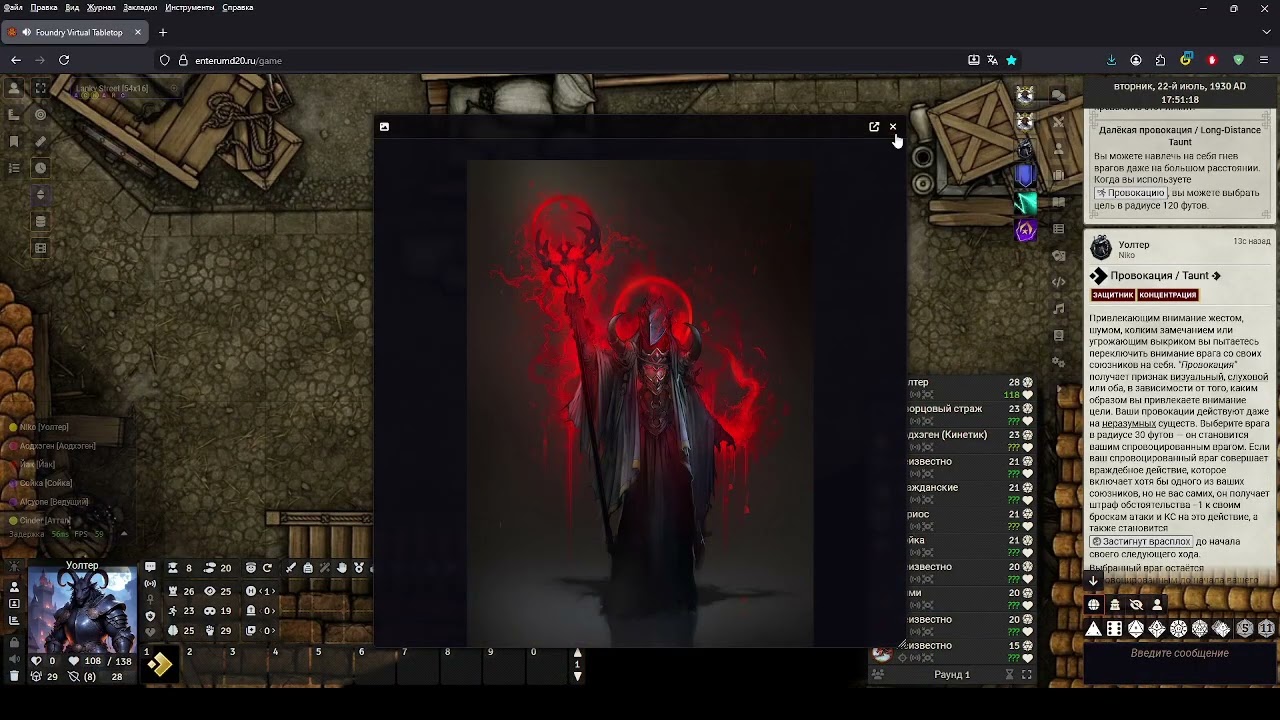1280x720 pixels.
Task: Open the Card Stacks sidebar tab
Action: (1059, 255)
